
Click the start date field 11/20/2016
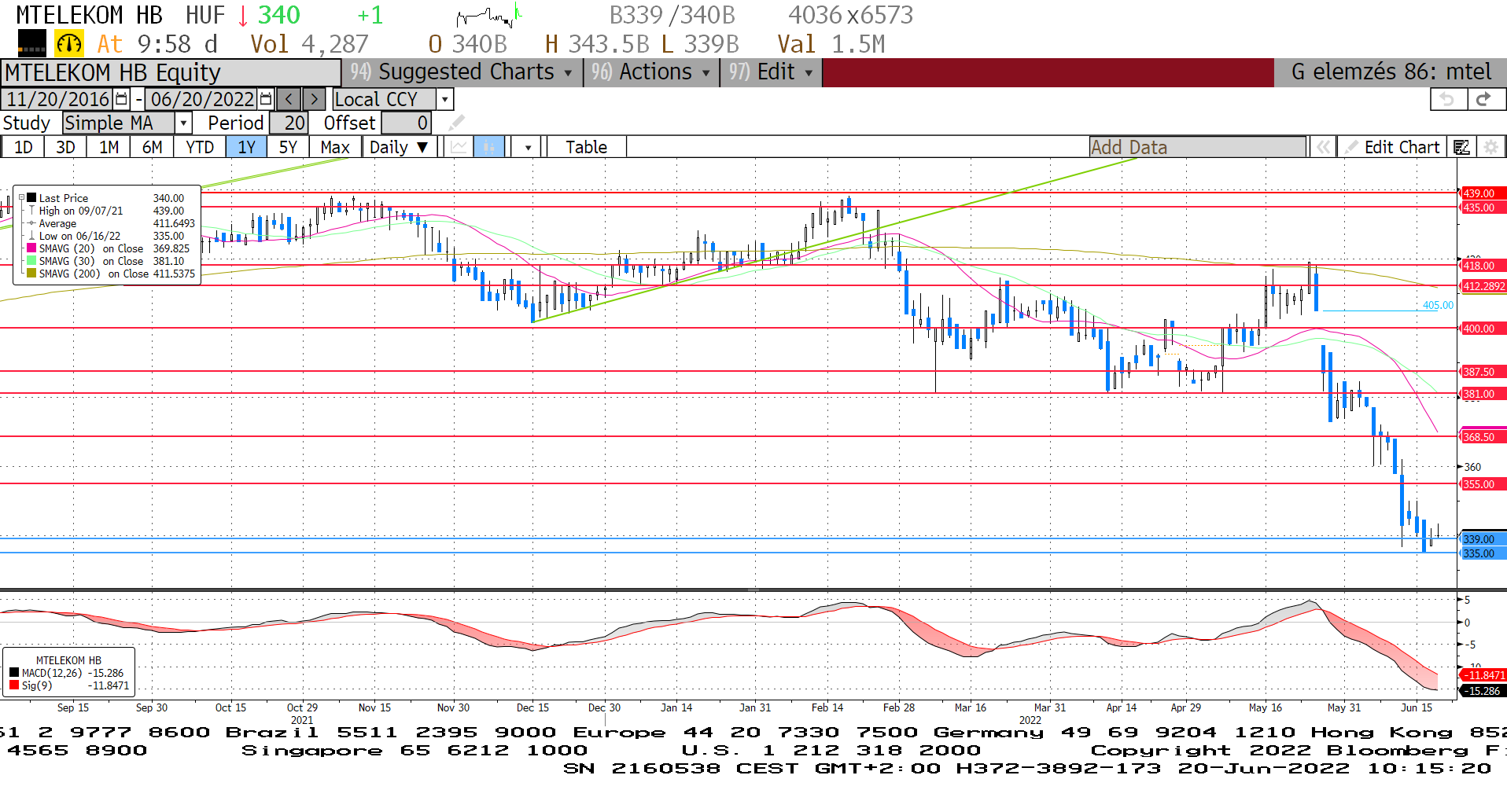pos(58,99)
